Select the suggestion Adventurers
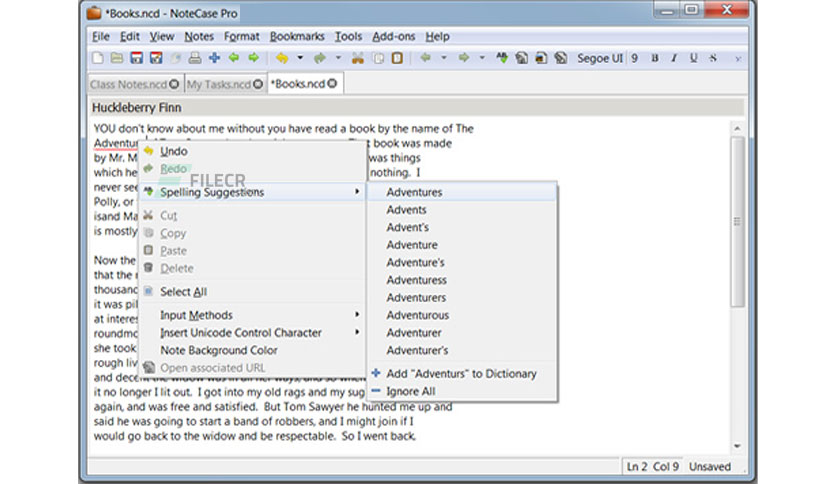The height and width of the screenshot is (484, 836). pos(462,297)
